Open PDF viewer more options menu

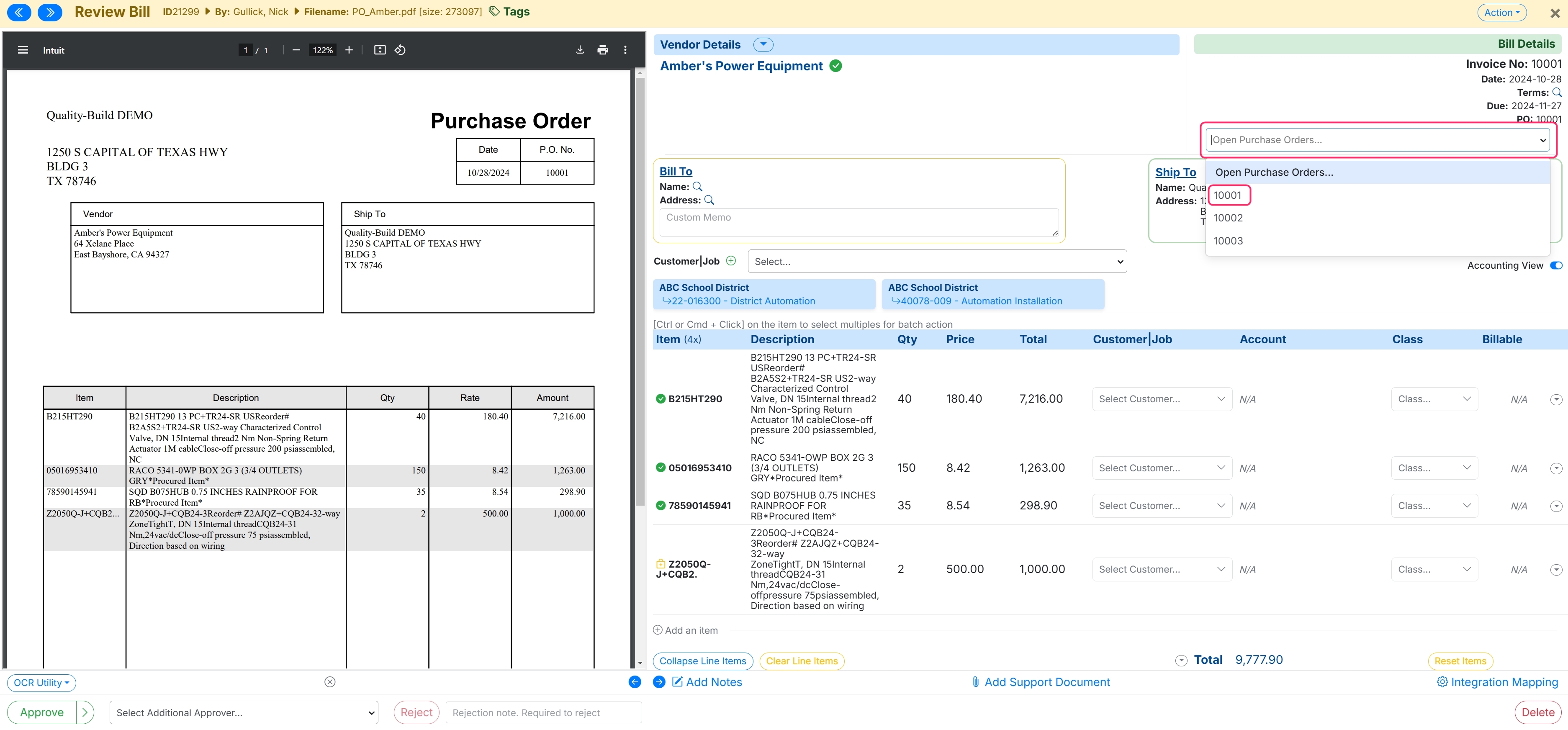click(x=625, y=50)
